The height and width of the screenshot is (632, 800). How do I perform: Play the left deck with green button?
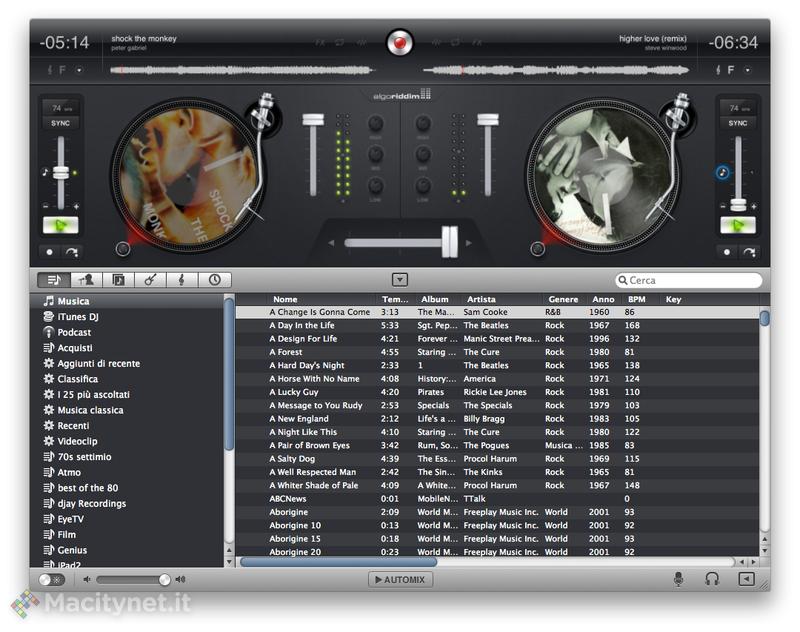click(x=61, y=225)
